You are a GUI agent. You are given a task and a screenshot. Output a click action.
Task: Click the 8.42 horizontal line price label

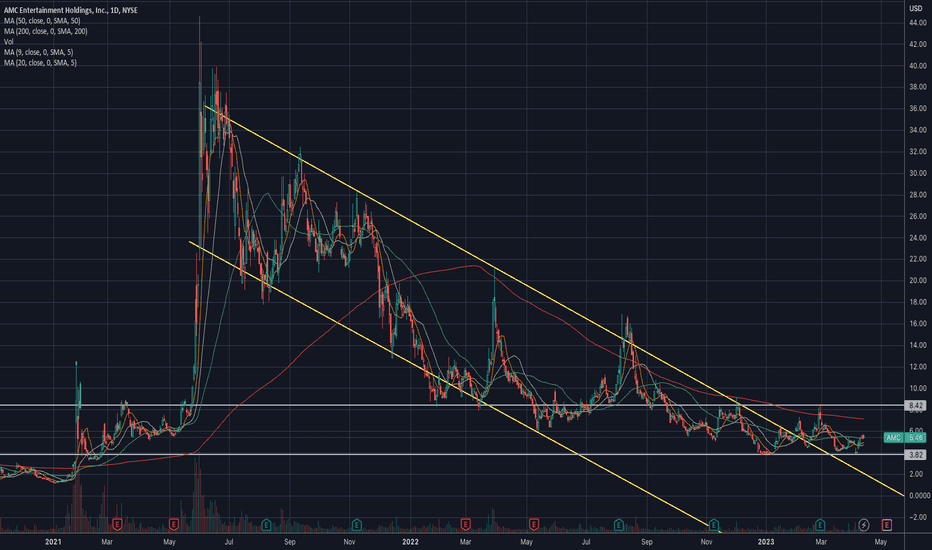(916, 406)
